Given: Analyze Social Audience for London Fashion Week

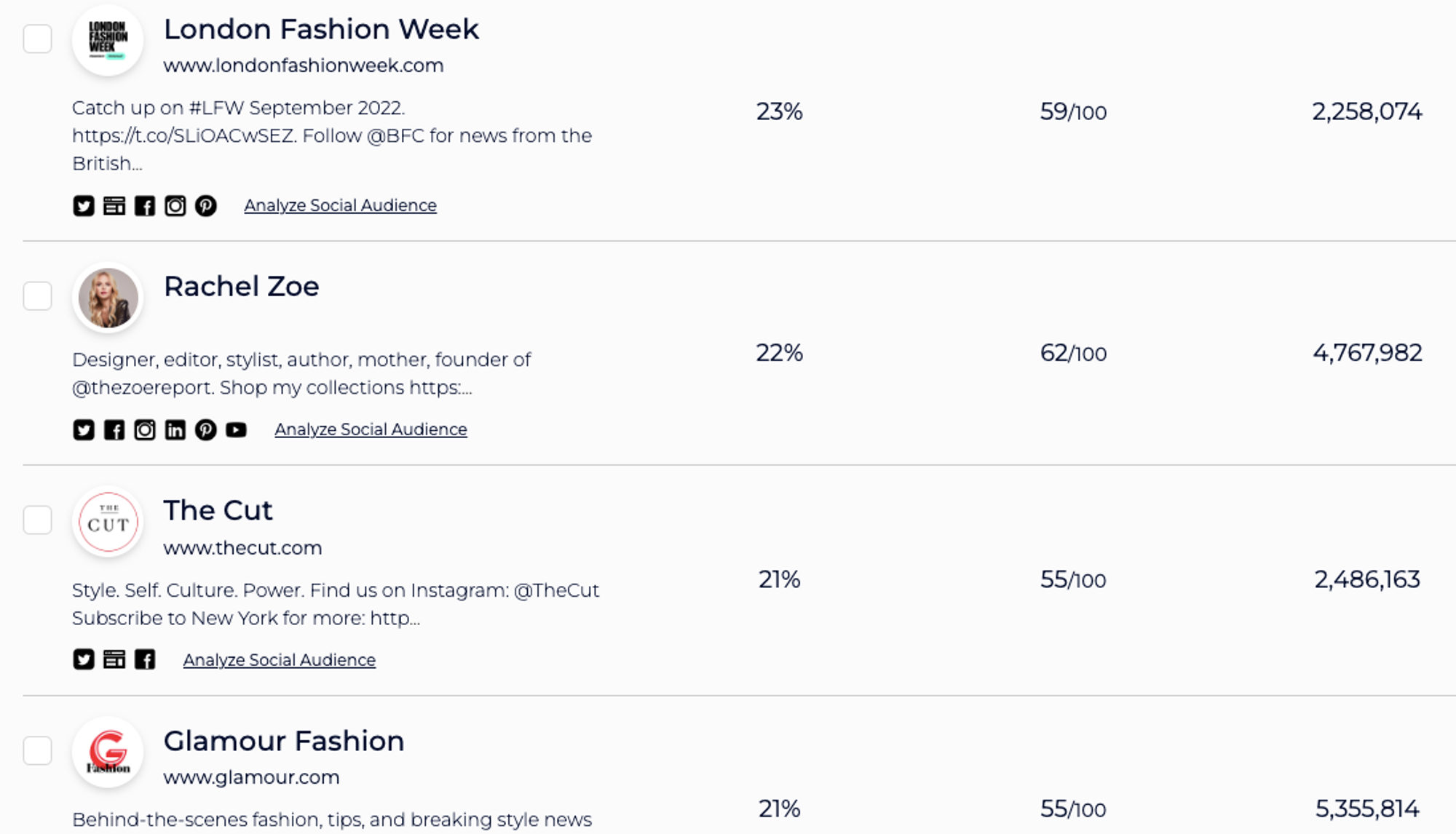Looking at the screenshot, I should [340, 205].
